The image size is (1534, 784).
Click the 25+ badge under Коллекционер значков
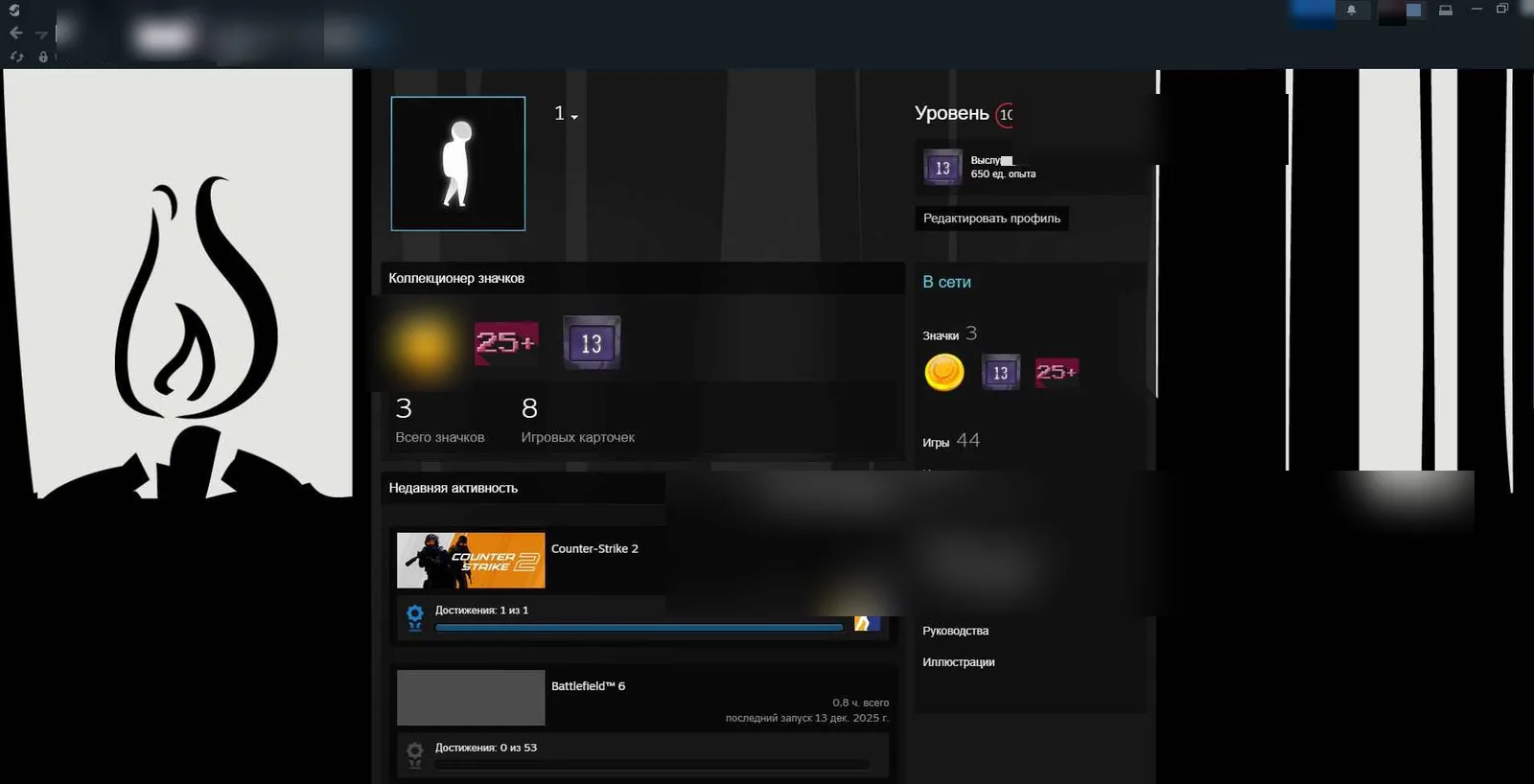click(x=506, y=342)
